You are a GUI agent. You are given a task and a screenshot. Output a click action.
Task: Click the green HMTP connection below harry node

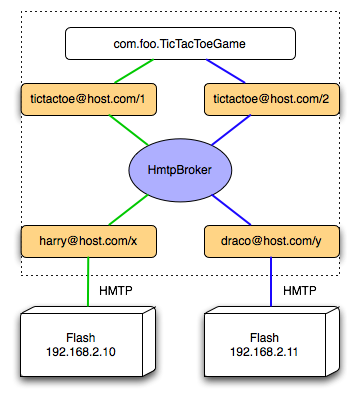[88, 282]
